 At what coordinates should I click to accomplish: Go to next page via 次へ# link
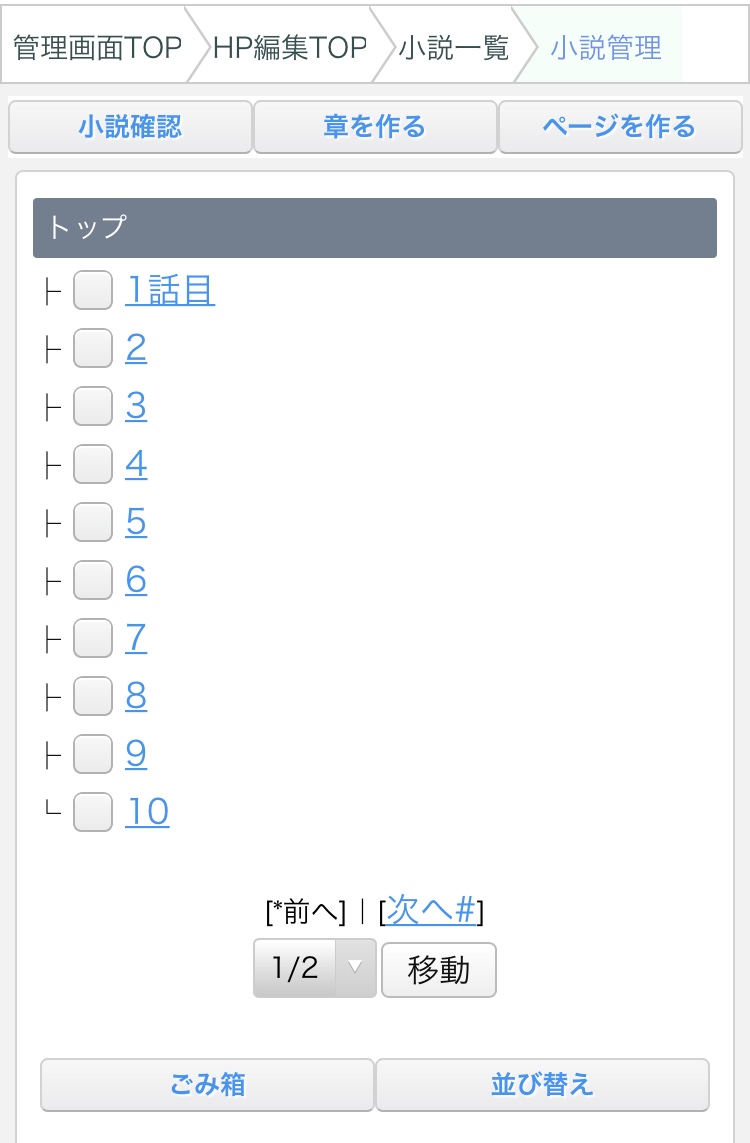[430, 910]
